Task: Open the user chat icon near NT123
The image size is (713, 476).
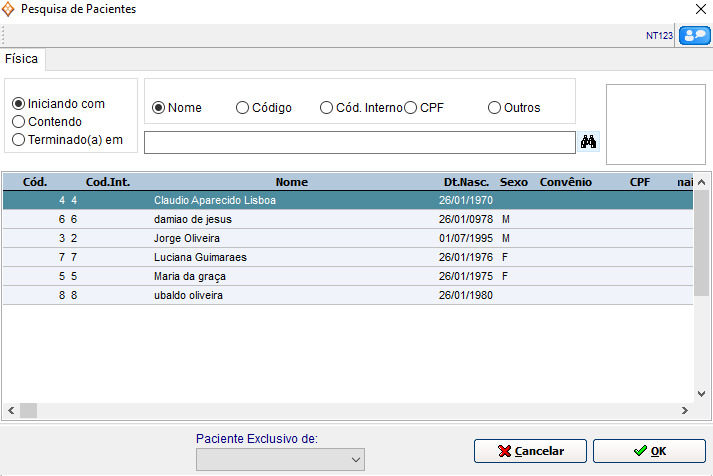Action: tap(693, 36)
